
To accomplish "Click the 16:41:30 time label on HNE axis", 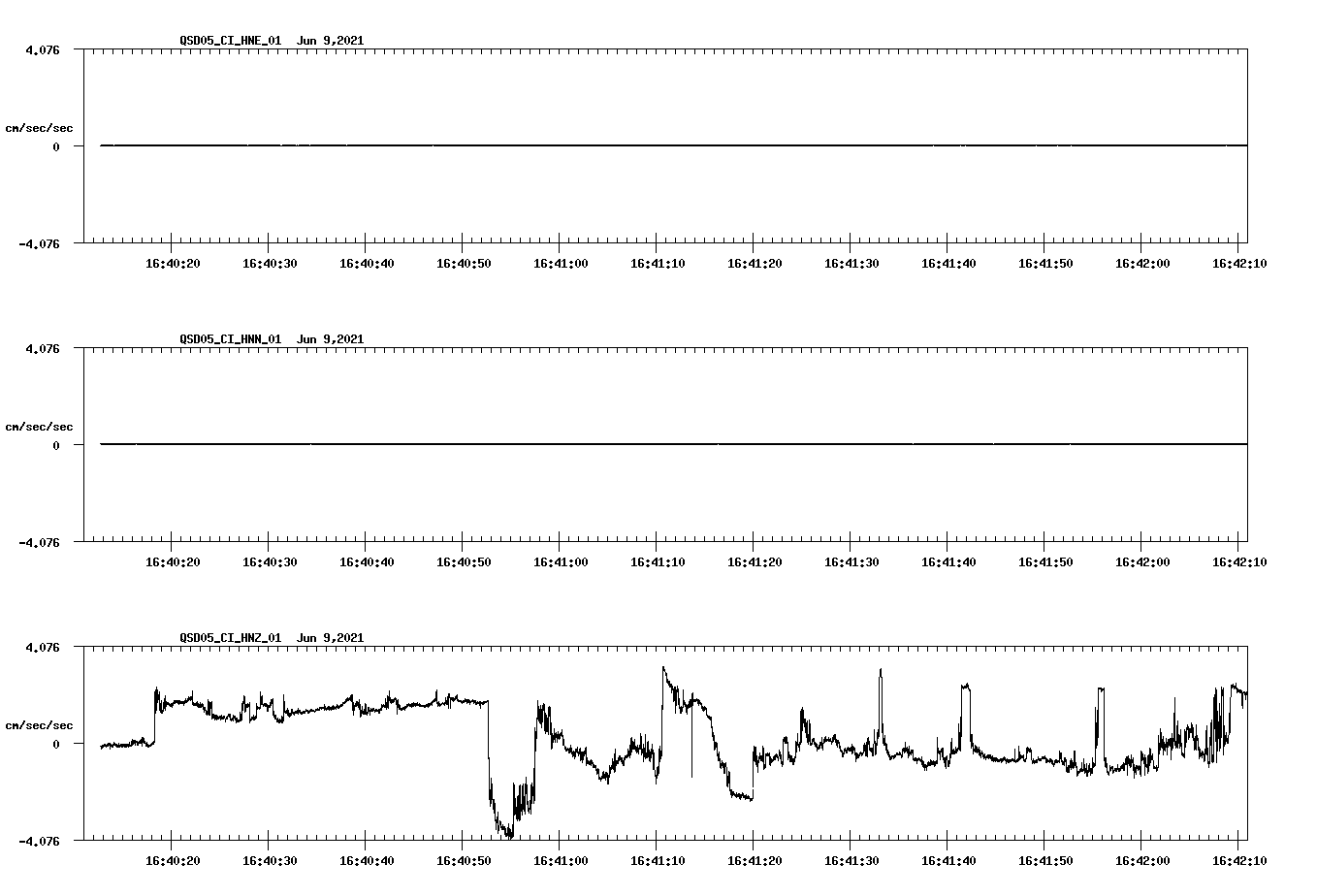I will [851, 264].
